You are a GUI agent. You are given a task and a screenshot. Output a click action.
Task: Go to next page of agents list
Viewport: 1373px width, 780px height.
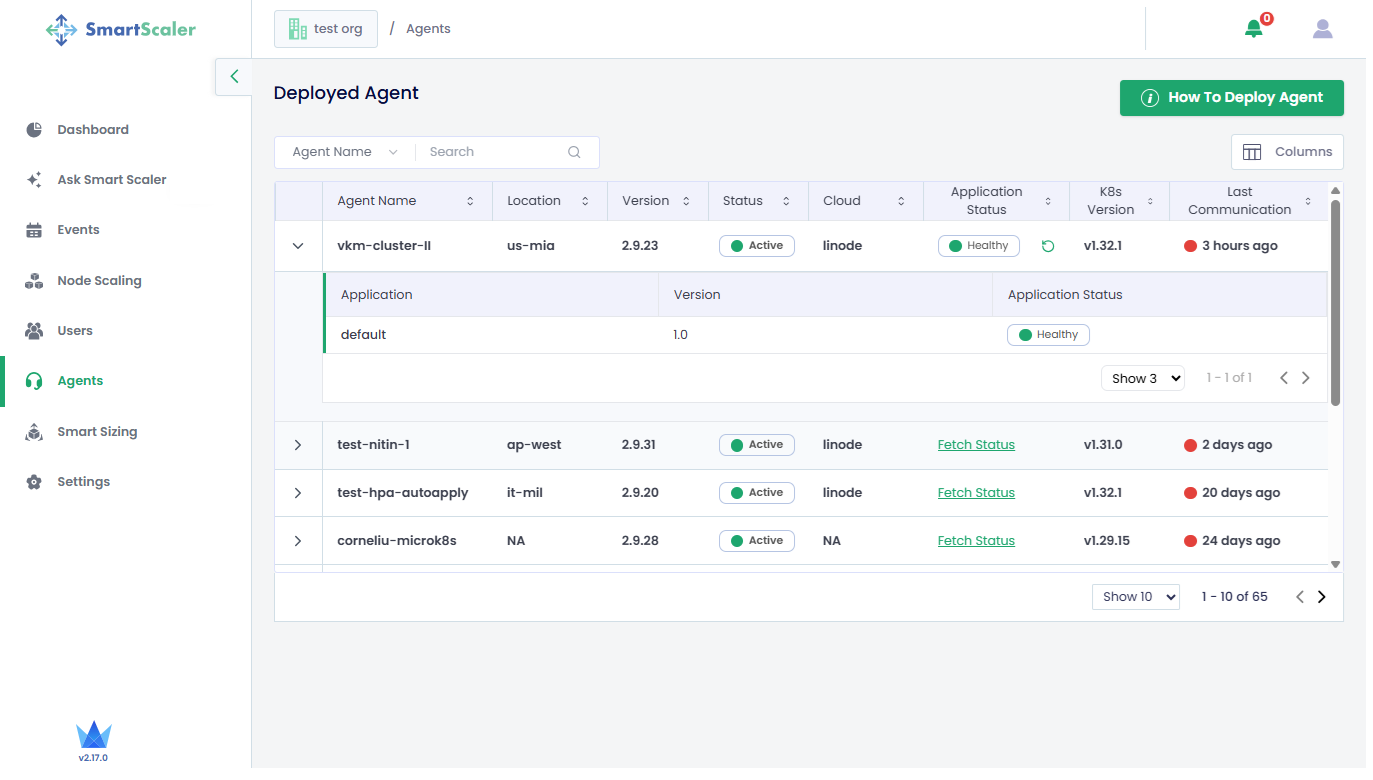point(1321,597)
